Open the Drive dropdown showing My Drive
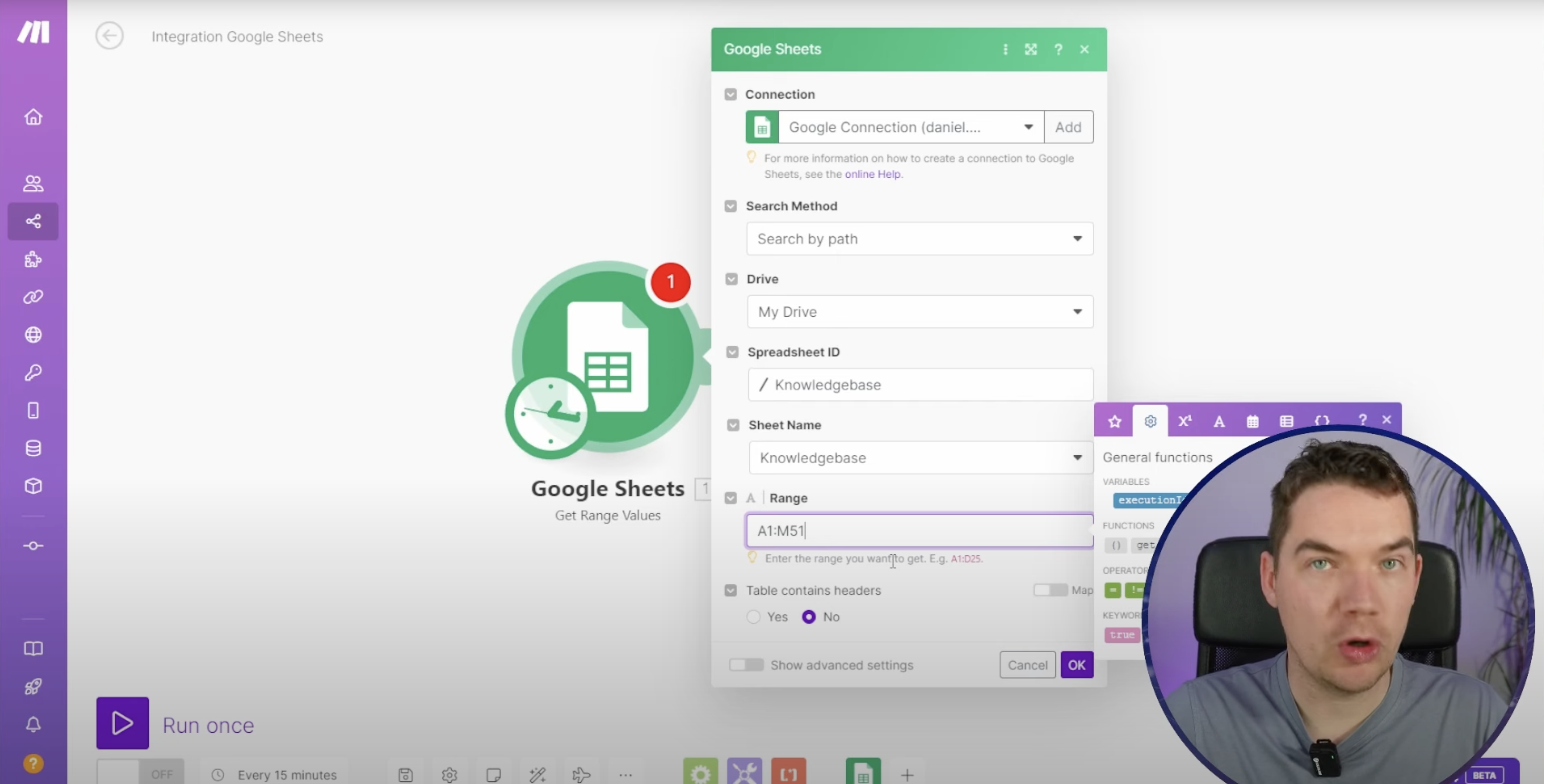 pyautogui.click(x=920, y=312)
